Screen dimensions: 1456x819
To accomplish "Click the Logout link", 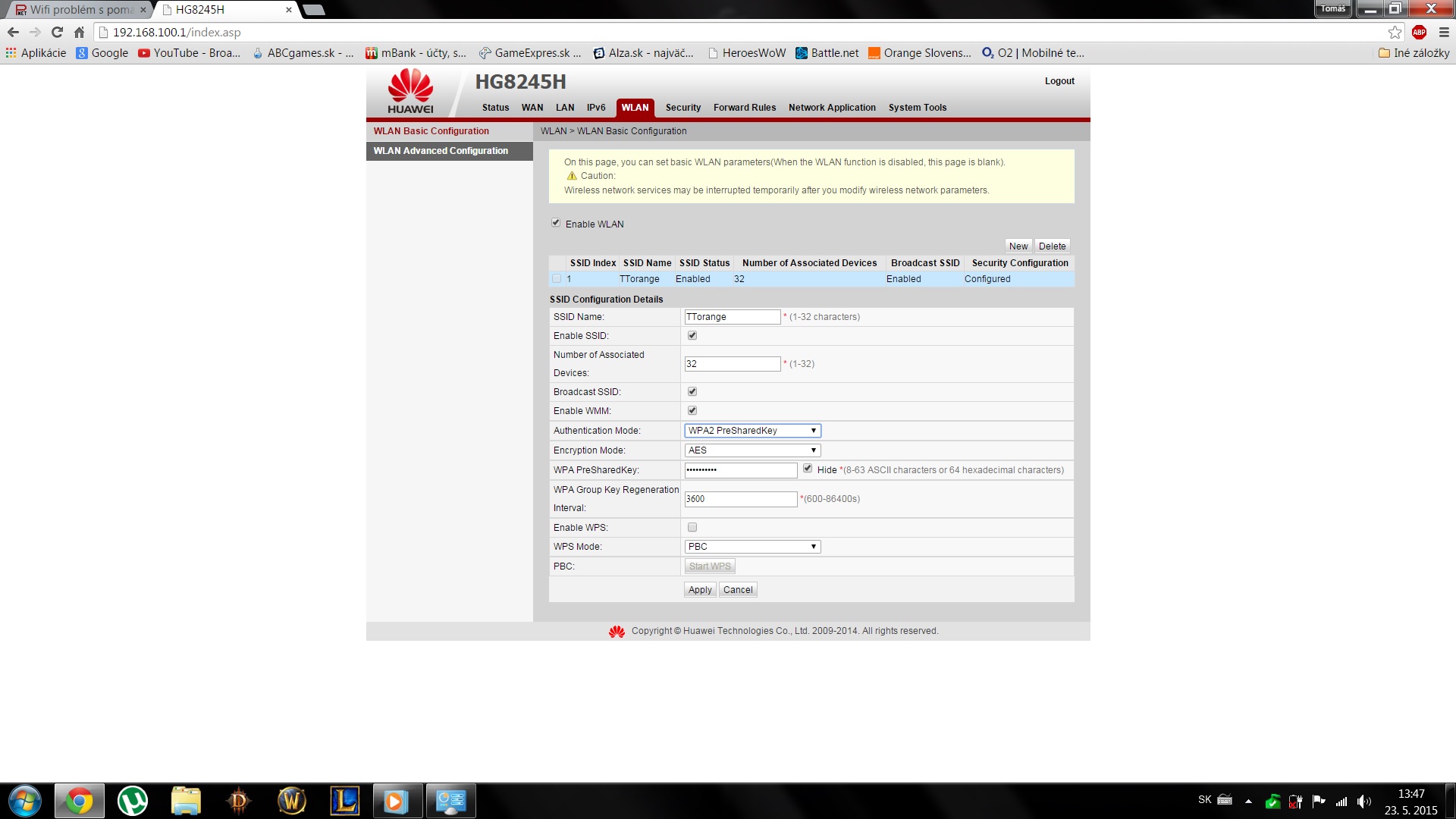I will (x=1059, y=81).
